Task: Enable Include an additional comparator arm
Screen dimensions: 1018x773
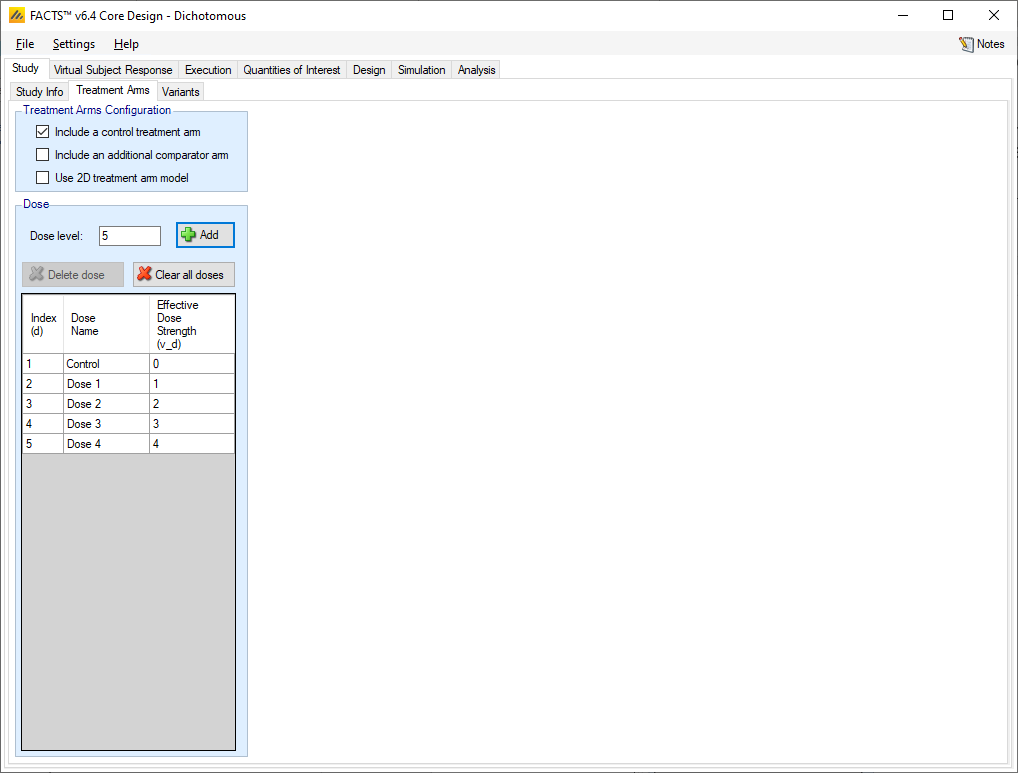Action: 43,155
